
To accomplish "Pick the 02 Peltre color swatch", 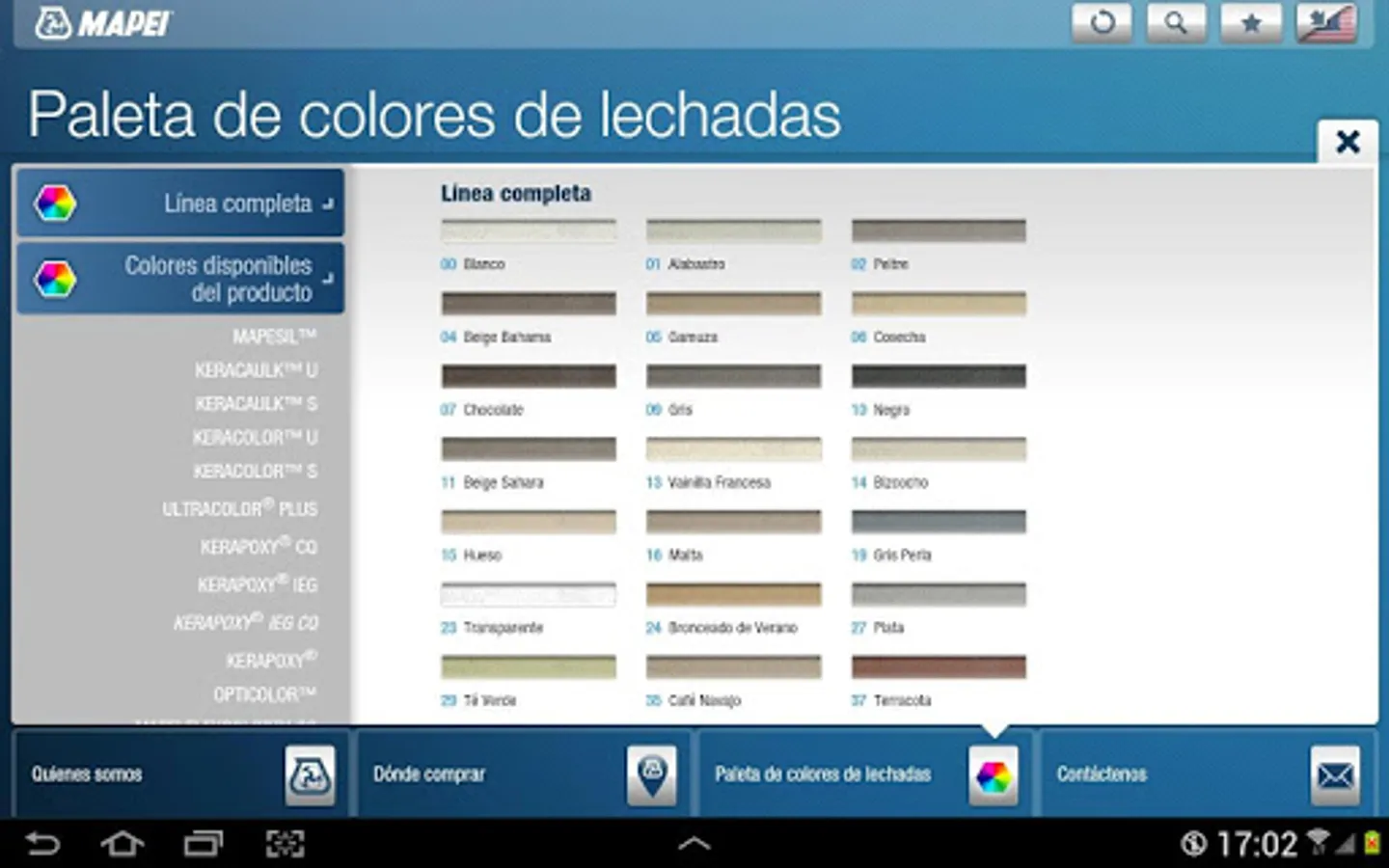I will point(939,231).
